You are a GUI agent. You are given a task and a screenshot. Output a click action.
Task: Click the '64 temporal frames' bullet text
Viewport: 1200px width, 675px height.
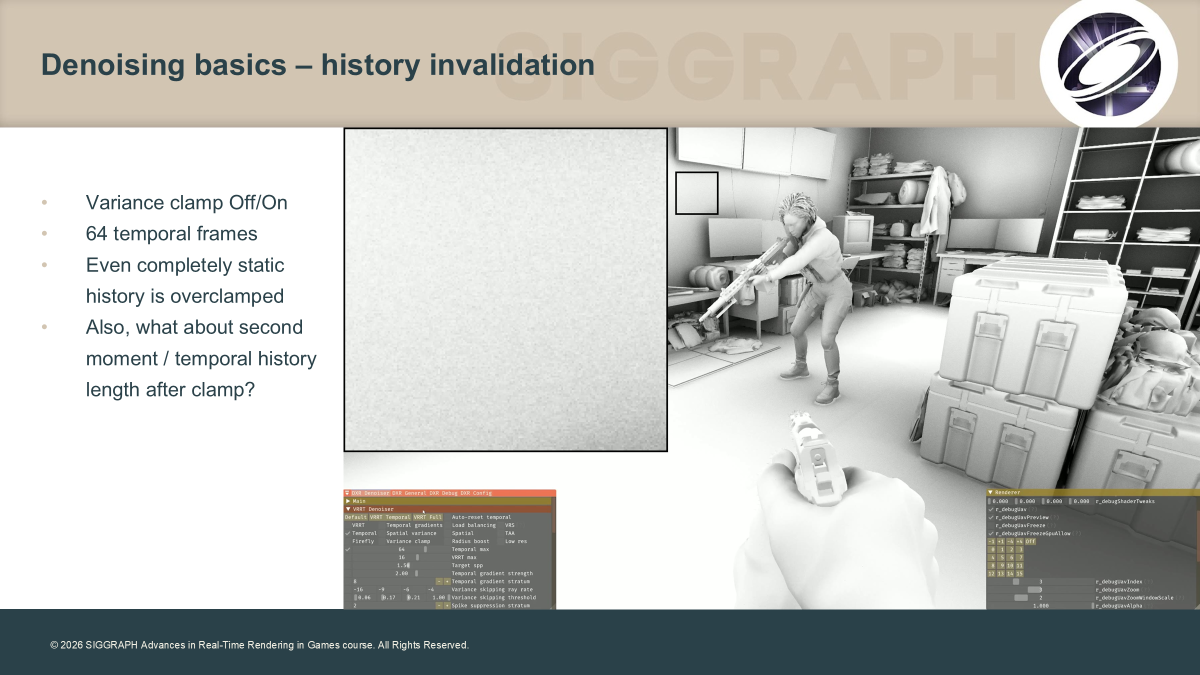[x=172, y=234]
